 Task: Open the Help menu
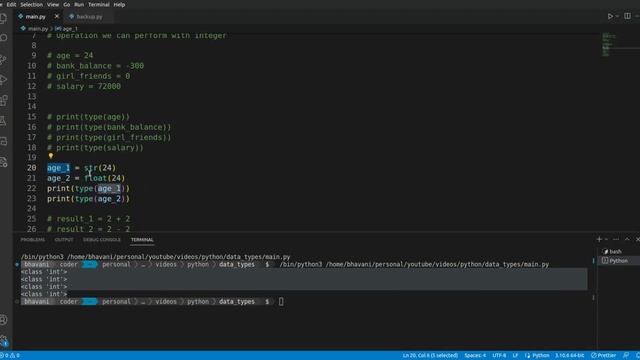pos(119,4)
